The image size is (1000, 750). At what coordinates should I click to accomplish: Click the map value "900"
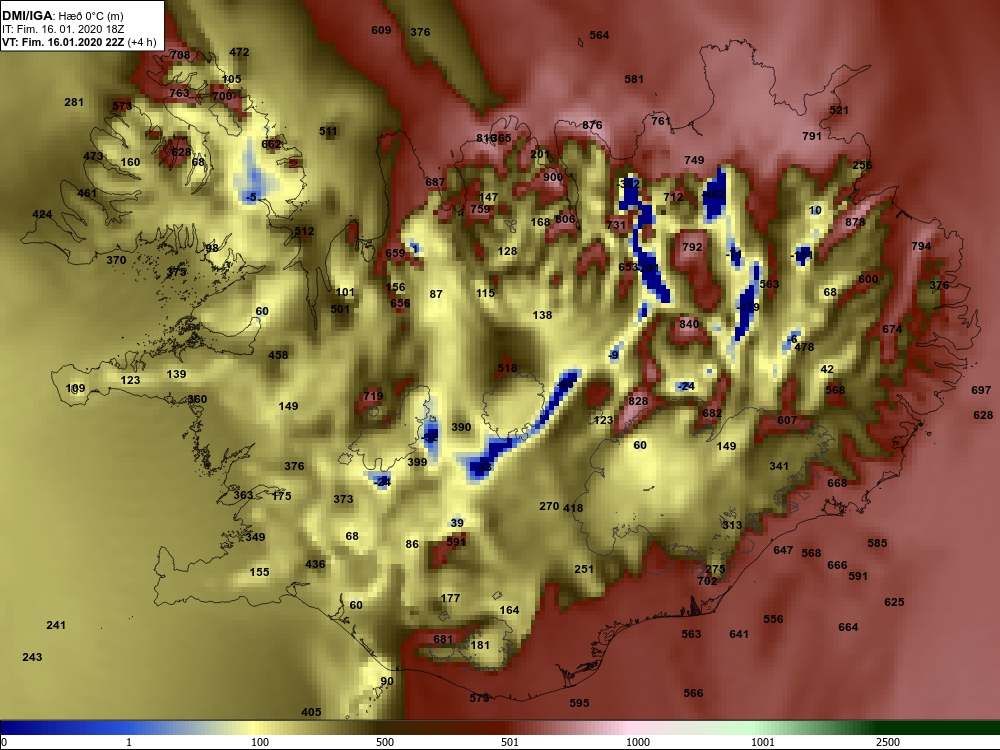tap(553, 177)
